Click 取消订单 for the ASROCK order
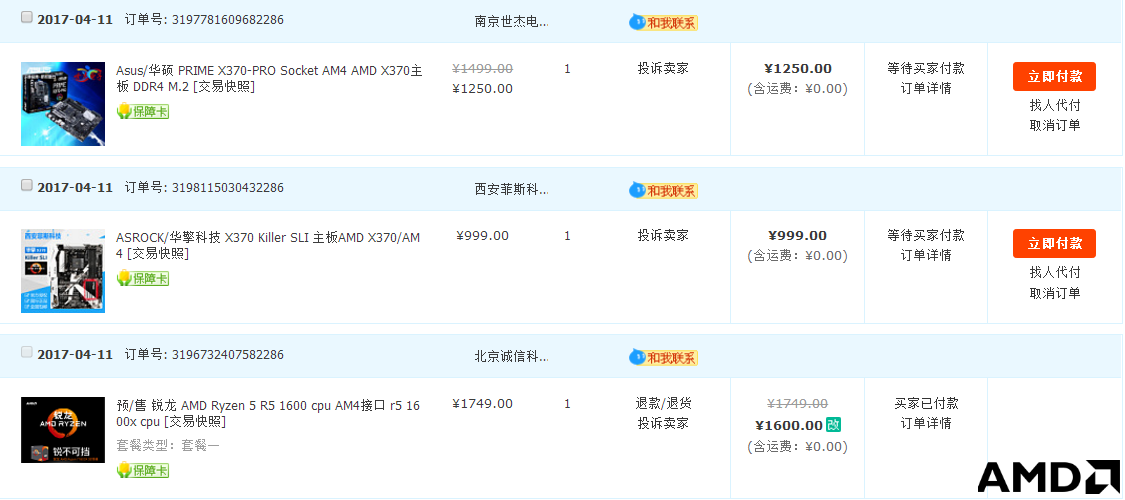Viewport: 1125px width, 500px height. click(x=1055, y=293)
